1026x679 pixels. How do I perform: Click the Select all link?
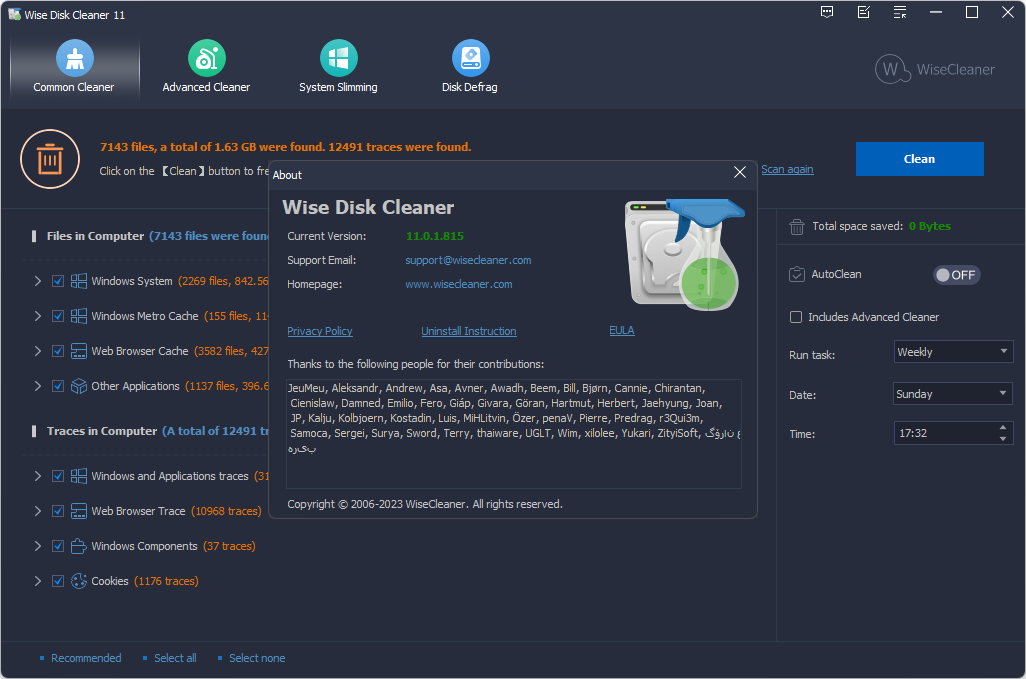pos(175,658)
